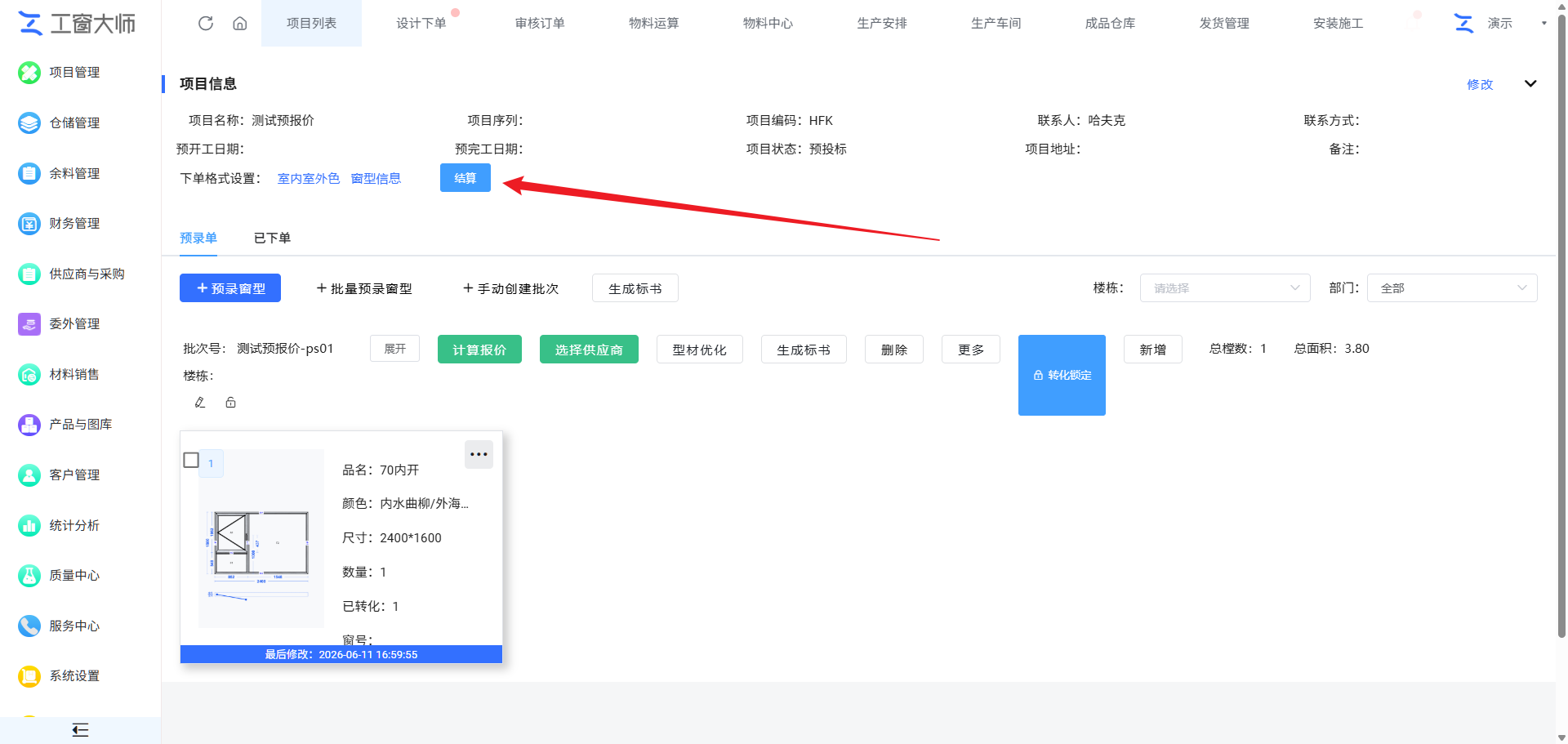Switch to 发货管理 tab
The height and width of the screenshot is (744, 1568).
click(x=1224, y=23)
